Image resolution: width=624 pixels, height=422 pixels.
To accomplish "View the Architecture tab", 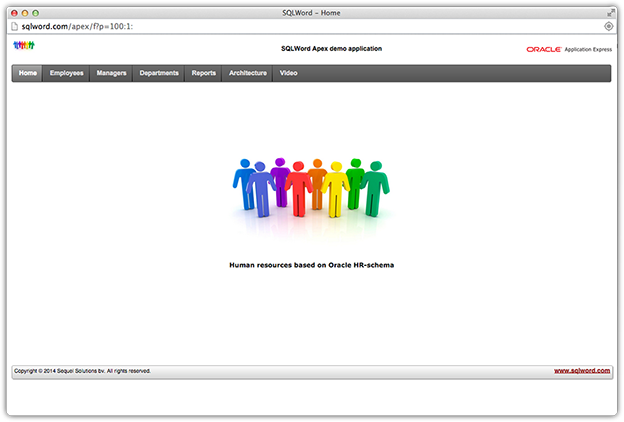I will [248, 73].
